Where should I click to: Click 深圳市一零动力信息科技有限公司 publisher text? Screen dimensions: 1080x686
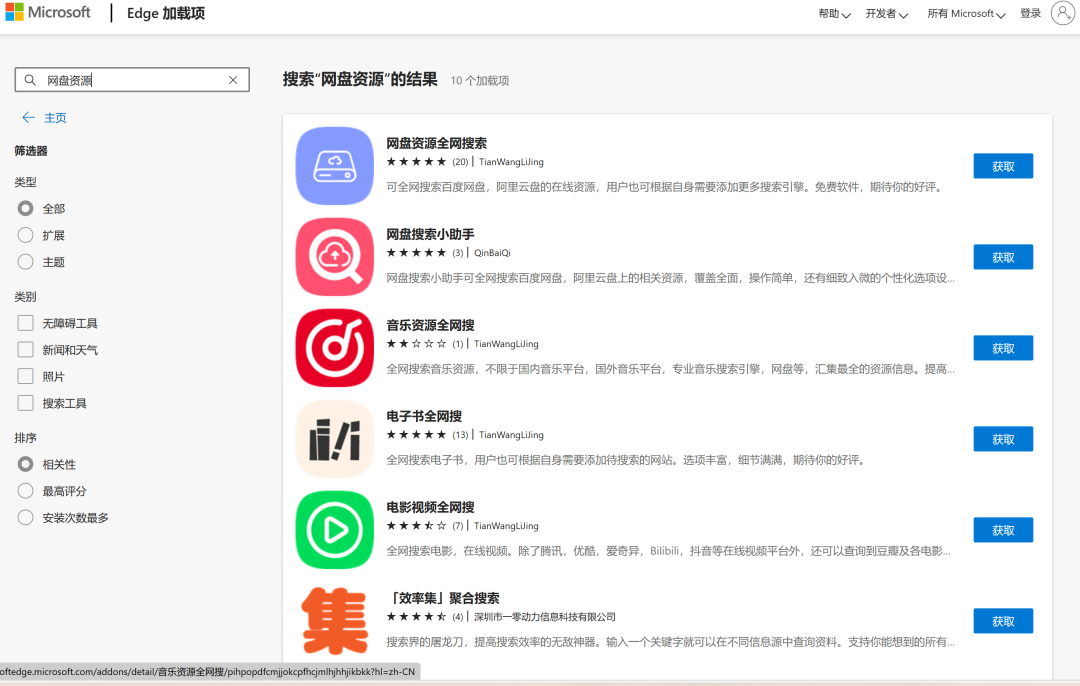click(545, 616)
